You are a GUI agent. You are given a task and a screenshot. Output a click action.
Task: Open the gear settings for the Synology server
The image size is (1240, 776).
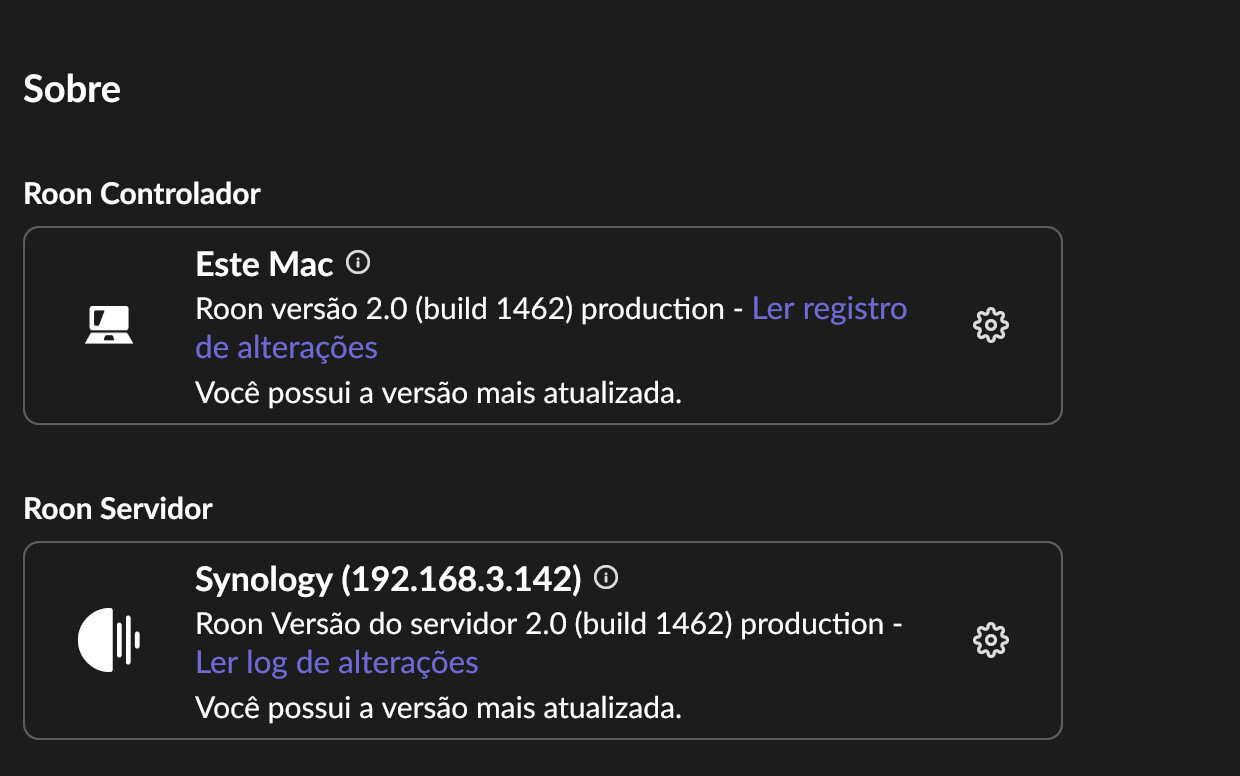click(x=990, y=640)
